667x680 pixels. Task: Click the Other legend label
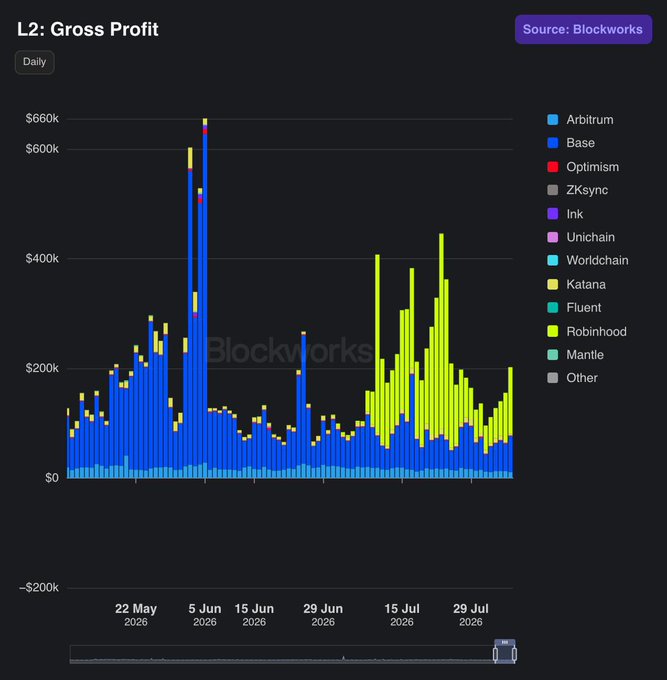(582, 378)
